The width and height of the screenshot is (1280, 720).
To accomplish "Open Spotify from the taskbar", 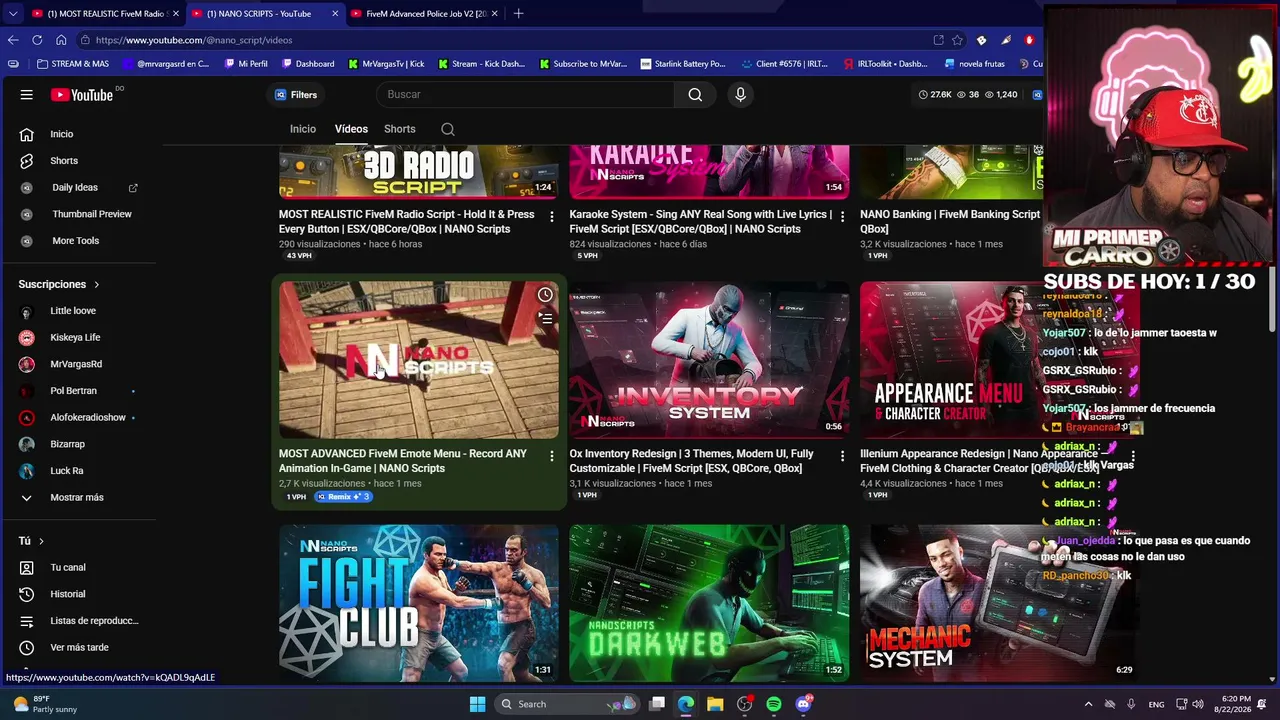I will (x=774, y=704).
